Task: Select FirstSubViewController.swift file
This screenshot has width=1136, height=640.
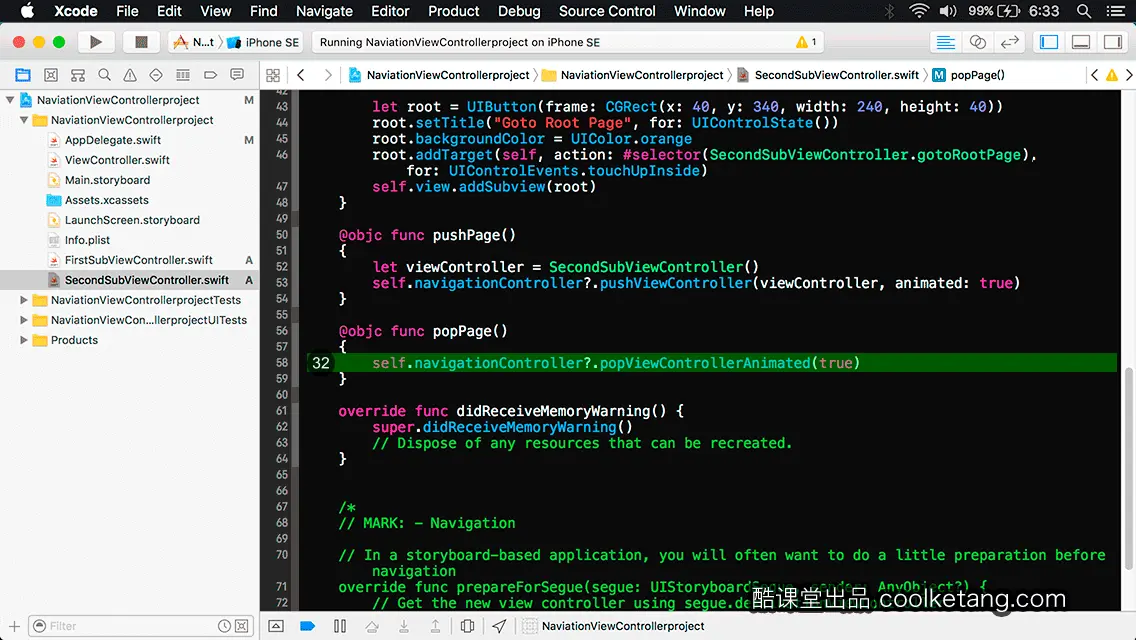Action: point(138,259)
